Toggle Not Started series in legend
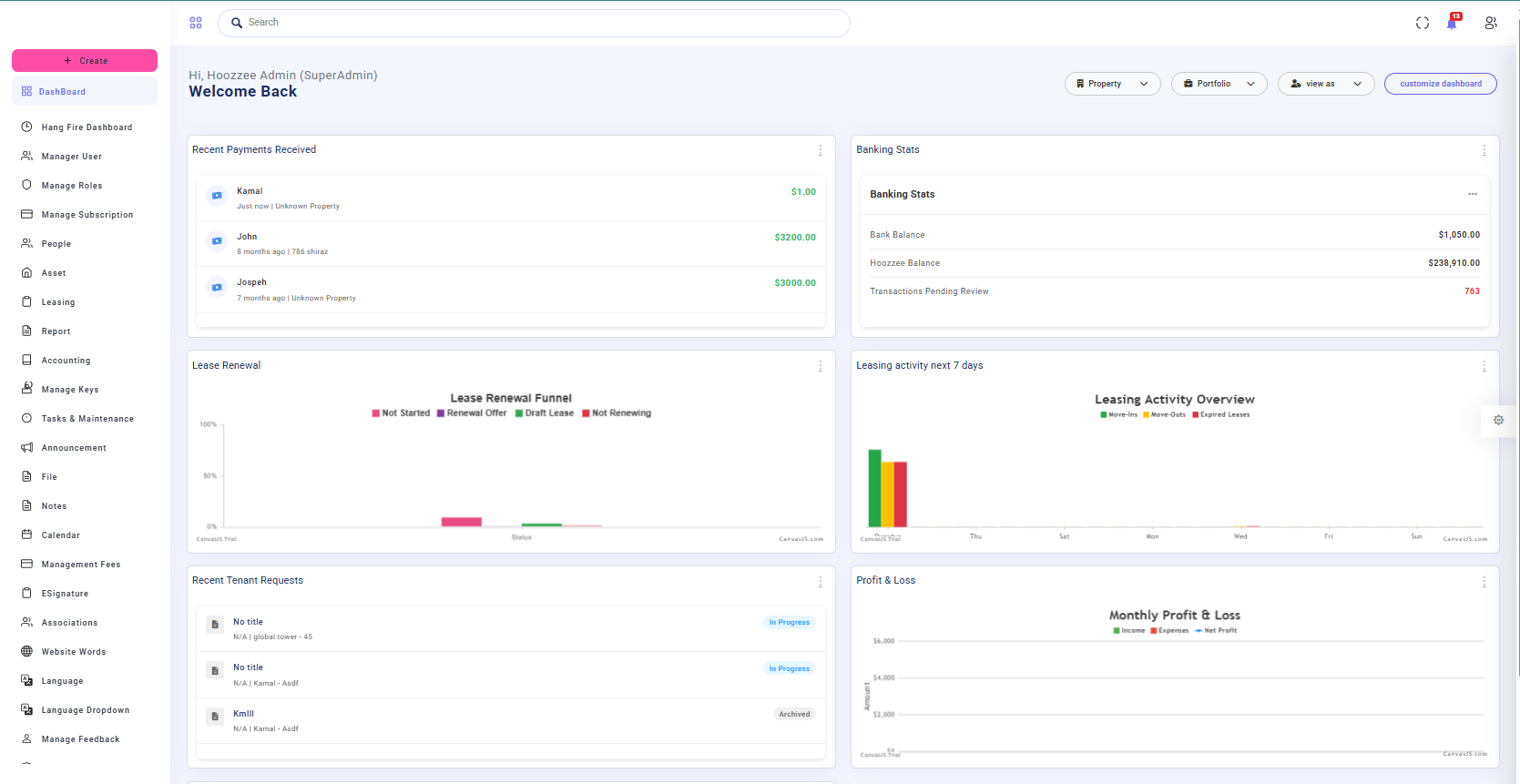This screenshot has width=1520, height=784. 401,413
